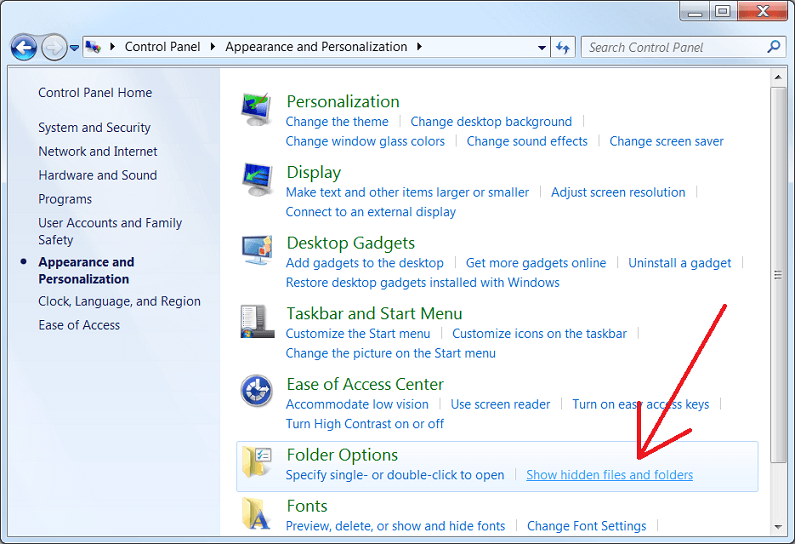Open System and Security in sidebar
The image size is (795, 544).
pos(94,128)
